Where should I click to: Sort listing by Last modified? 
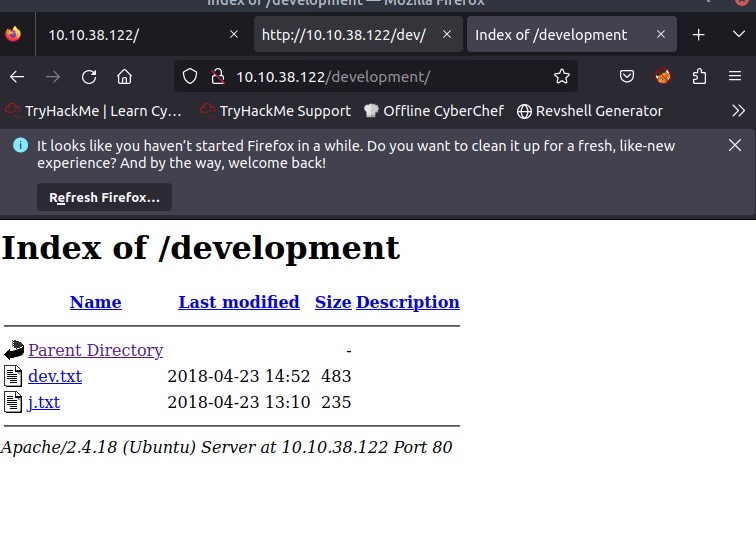pos(239,302)
